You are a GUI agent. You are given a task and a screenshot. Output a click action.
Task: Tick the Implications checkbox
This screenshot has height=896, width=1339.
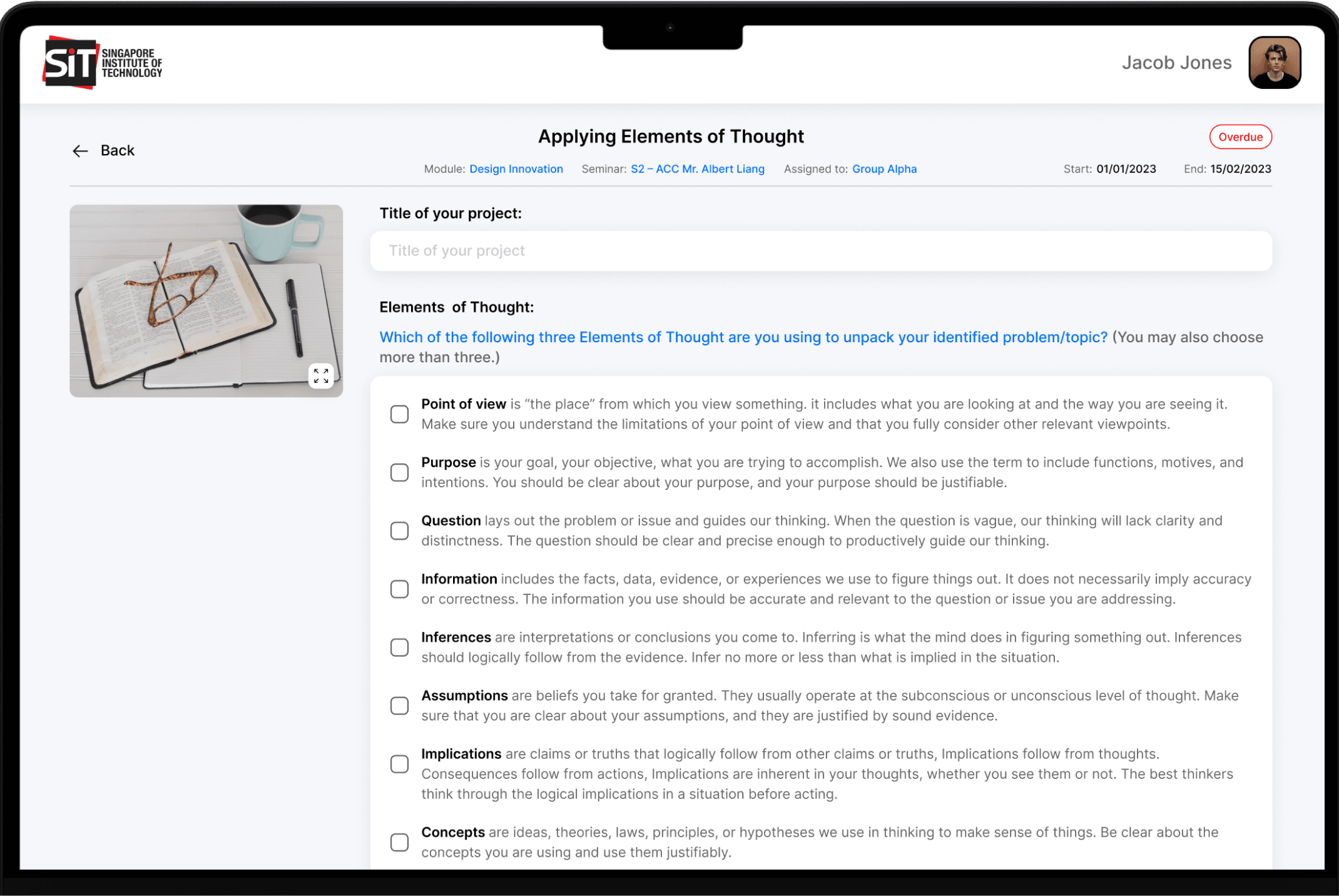click(x=399, y=764)
